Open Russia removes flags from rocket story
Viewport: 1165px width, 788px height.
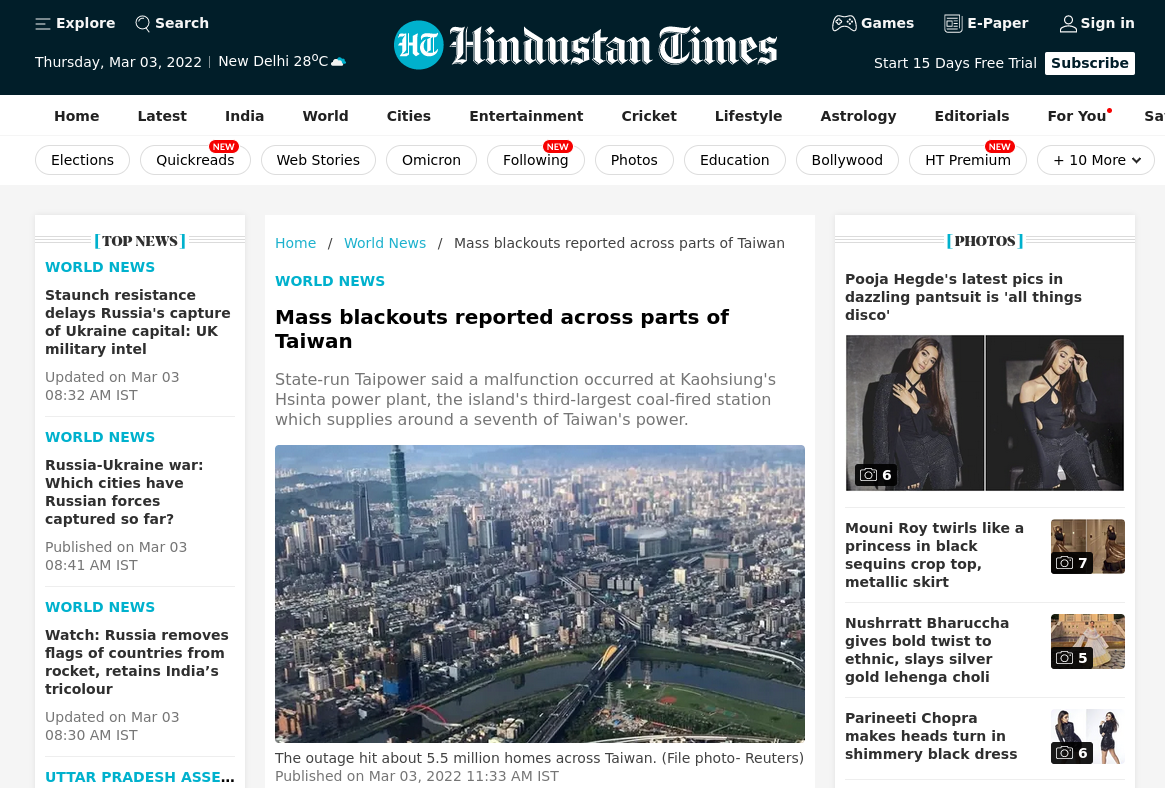pos(137,662)
